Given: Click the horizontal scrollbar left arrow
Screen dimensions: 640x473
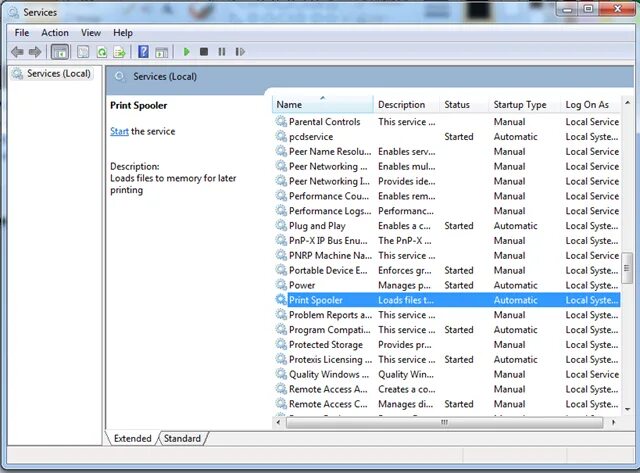Looking at the screenshot, I should [278, 422].
